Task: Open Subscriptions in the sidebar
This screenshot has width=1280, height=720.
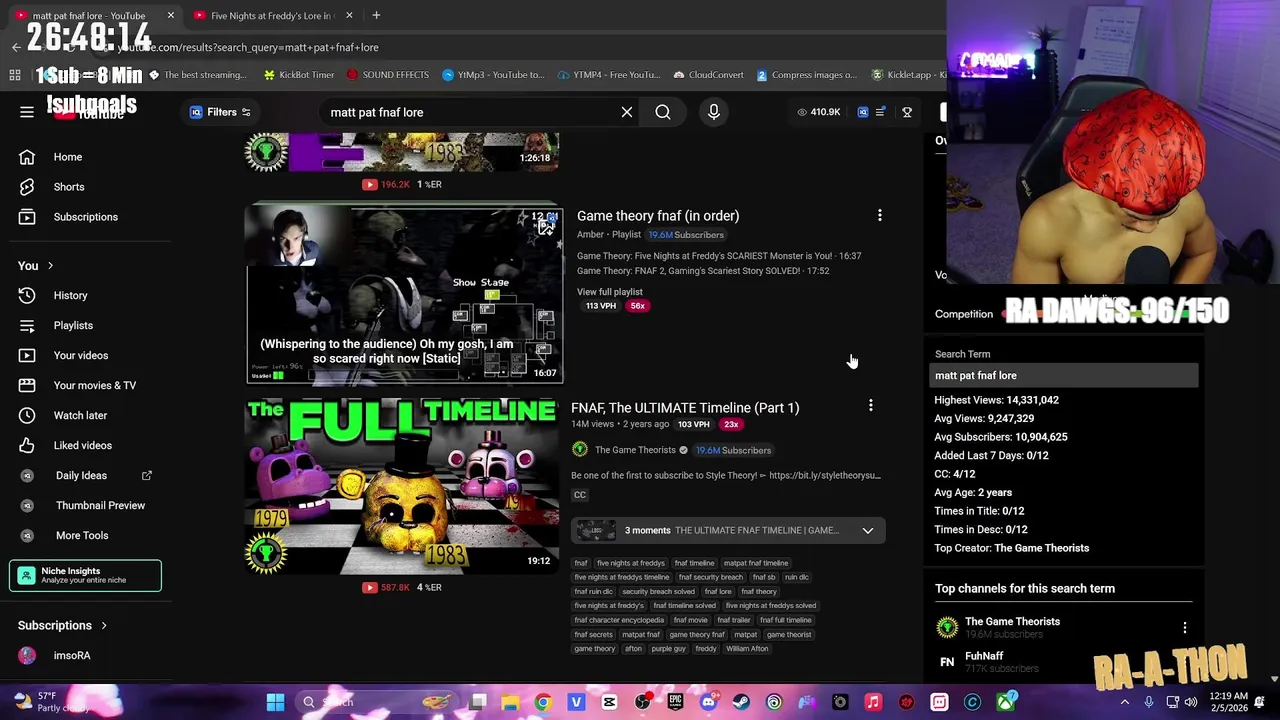Action: (87, 217)
